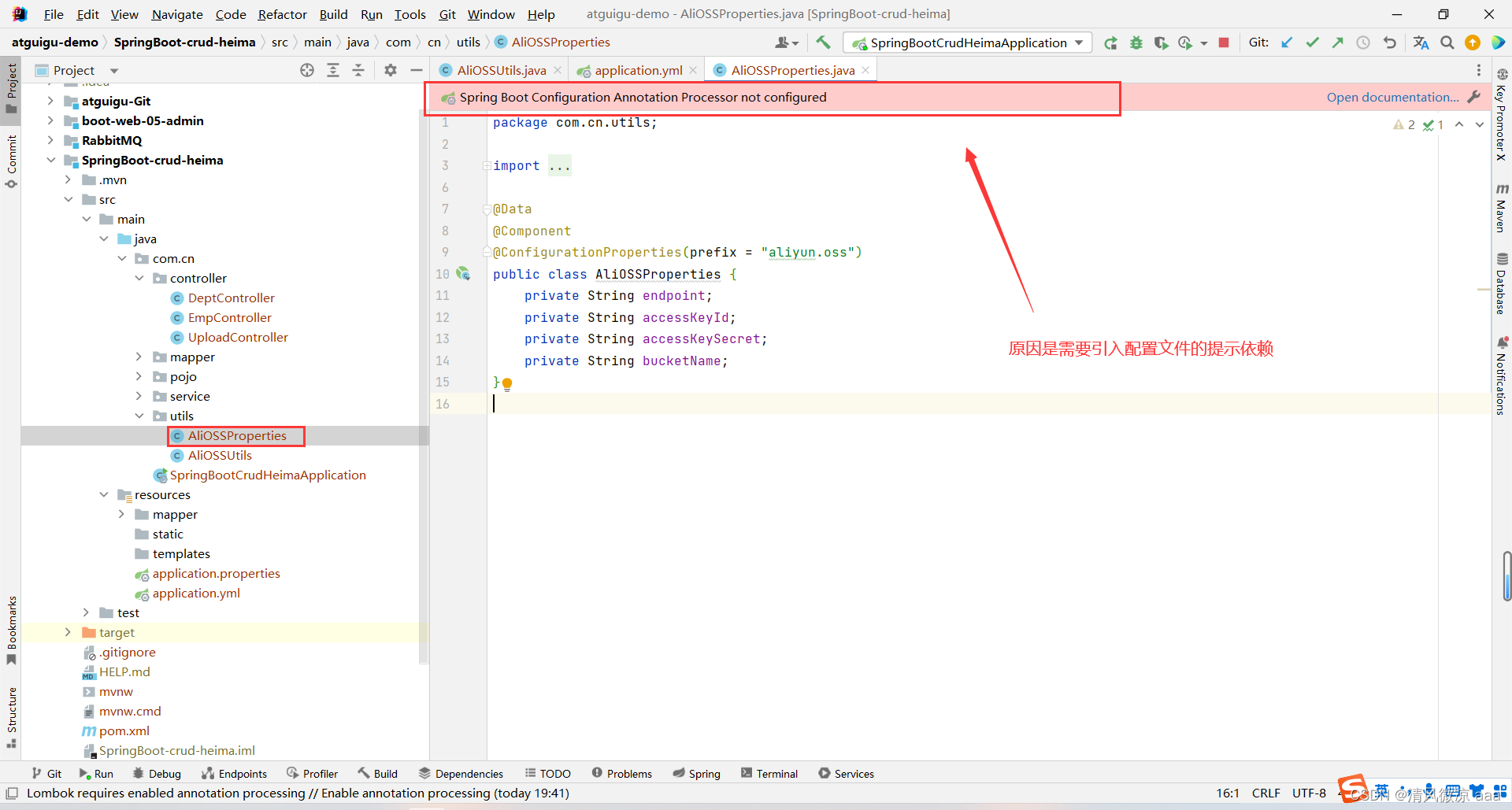Viewport: 1512px width, 810px height.
Task: Click UTF-8 encoding in status bar
Action: click(x=1308, y=793)
